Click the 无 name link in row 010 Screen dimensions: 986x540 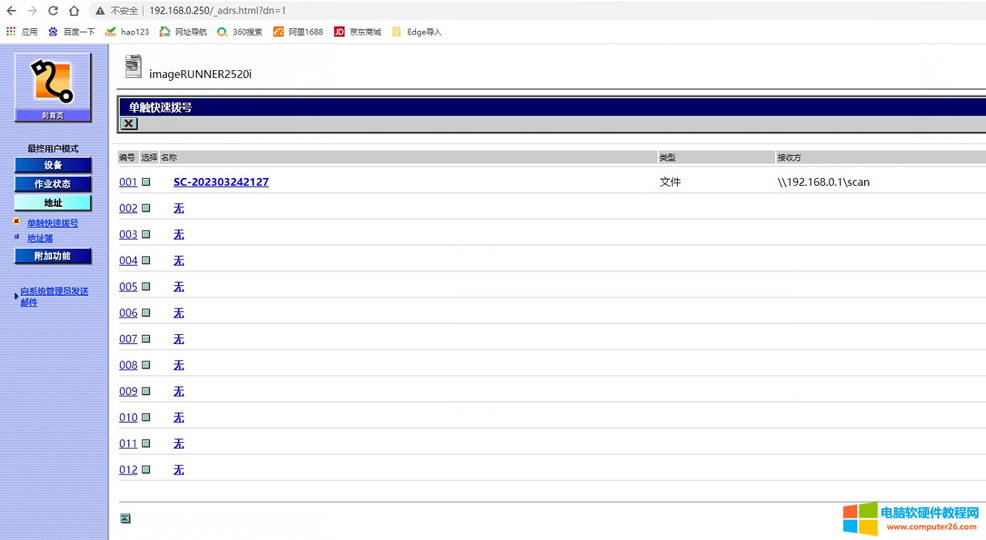coord(179,417)
